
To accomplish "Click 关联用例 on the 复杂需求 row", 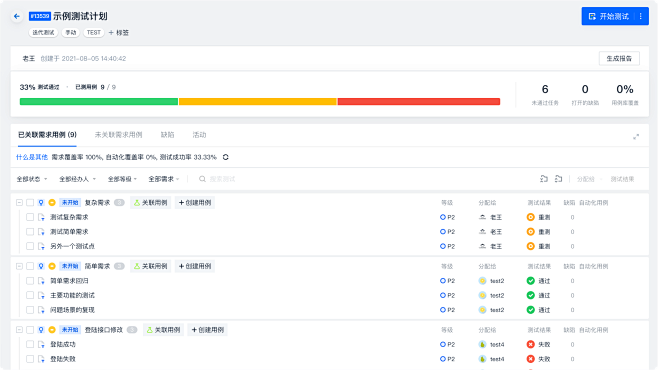I will click(150, 203).
